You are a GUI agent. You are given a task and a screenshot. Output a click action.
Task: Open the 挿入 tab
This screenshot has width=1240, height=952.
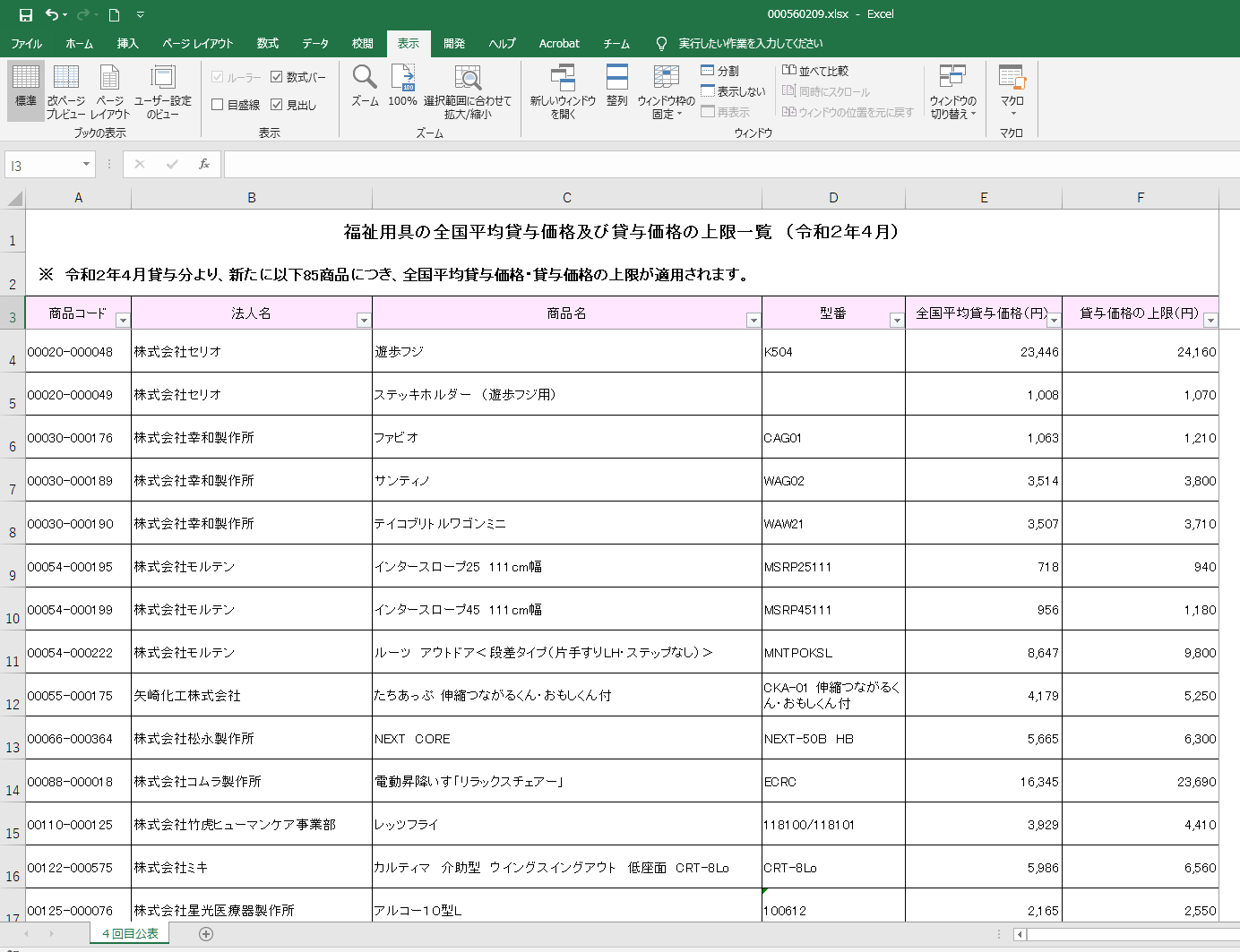pyautogui.click(x=127, y=44)
